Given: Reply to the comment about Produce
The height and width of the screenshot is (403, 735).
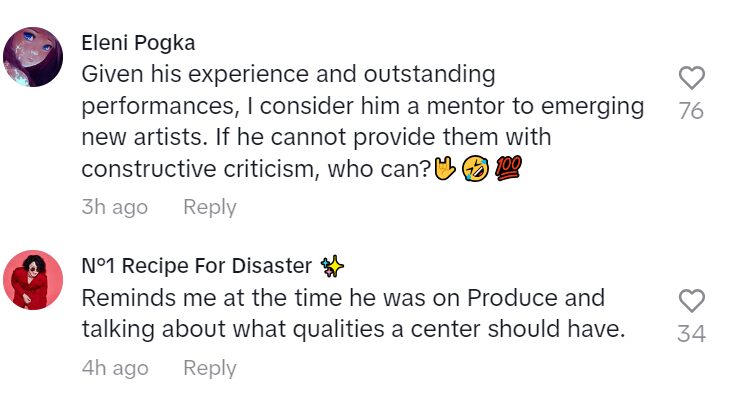Looking at the screenshot, I should 209,368.
